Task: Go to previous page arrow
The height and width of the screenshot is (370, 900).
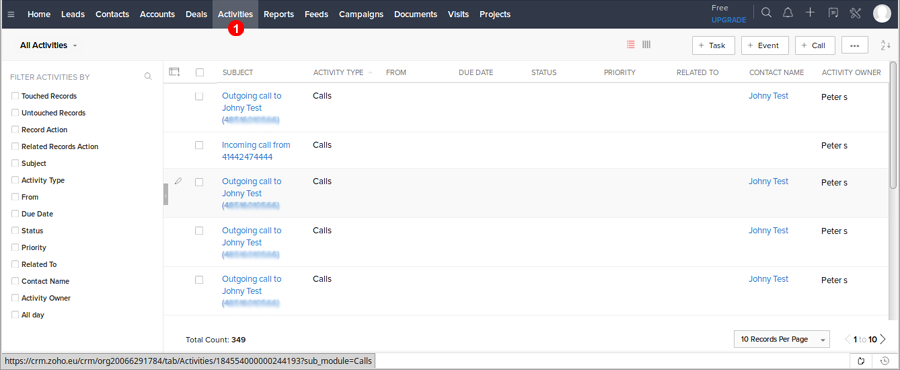Action: click(x=848, y=340)
